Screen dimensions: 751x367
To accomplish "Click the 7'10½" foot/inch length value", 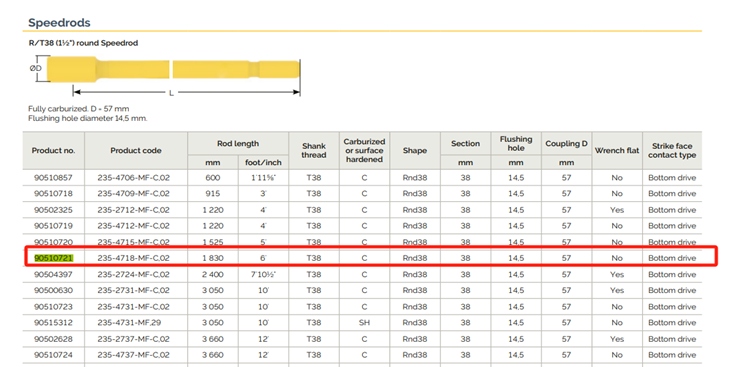I will tap(263, 275).
